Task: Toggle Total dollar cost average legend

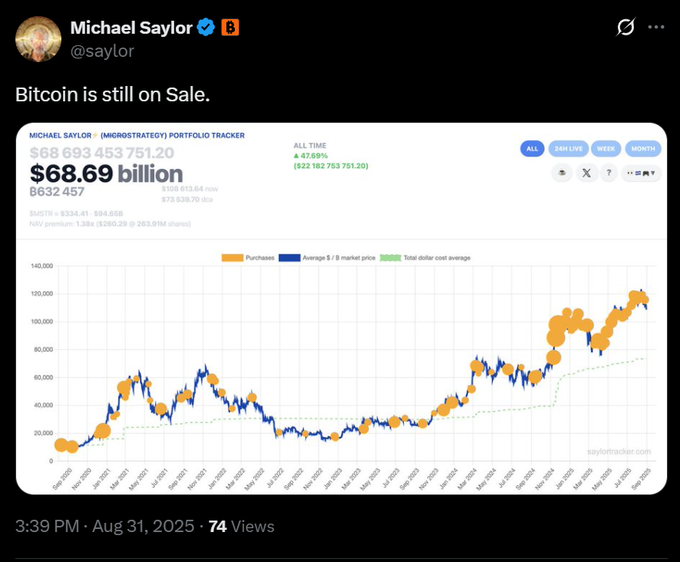Action: pos(425,258)
